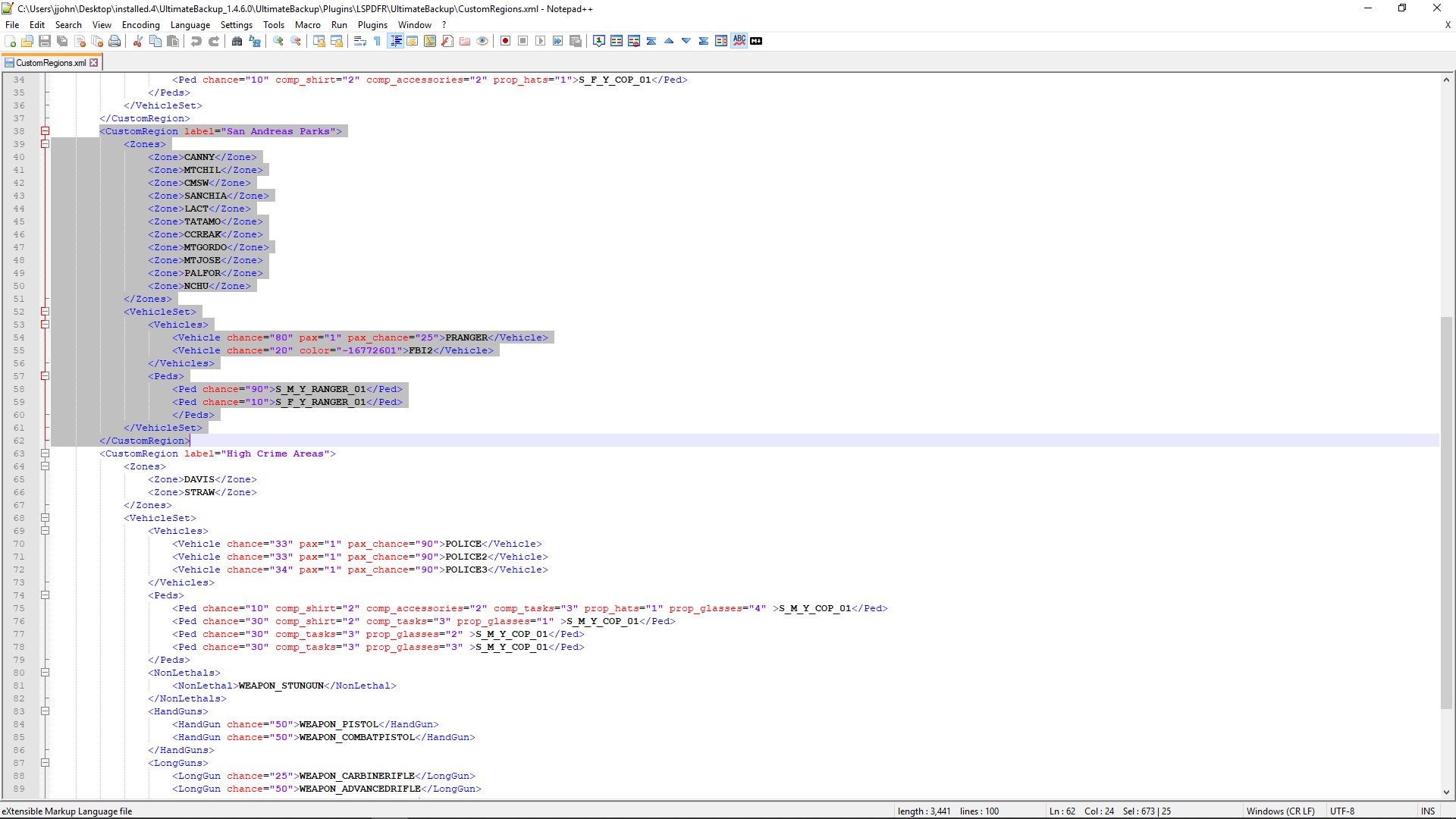The width and height of the screenshot is (1456, 819).
Task: Click the Cut scissors icon
Action: pos(138,41)
